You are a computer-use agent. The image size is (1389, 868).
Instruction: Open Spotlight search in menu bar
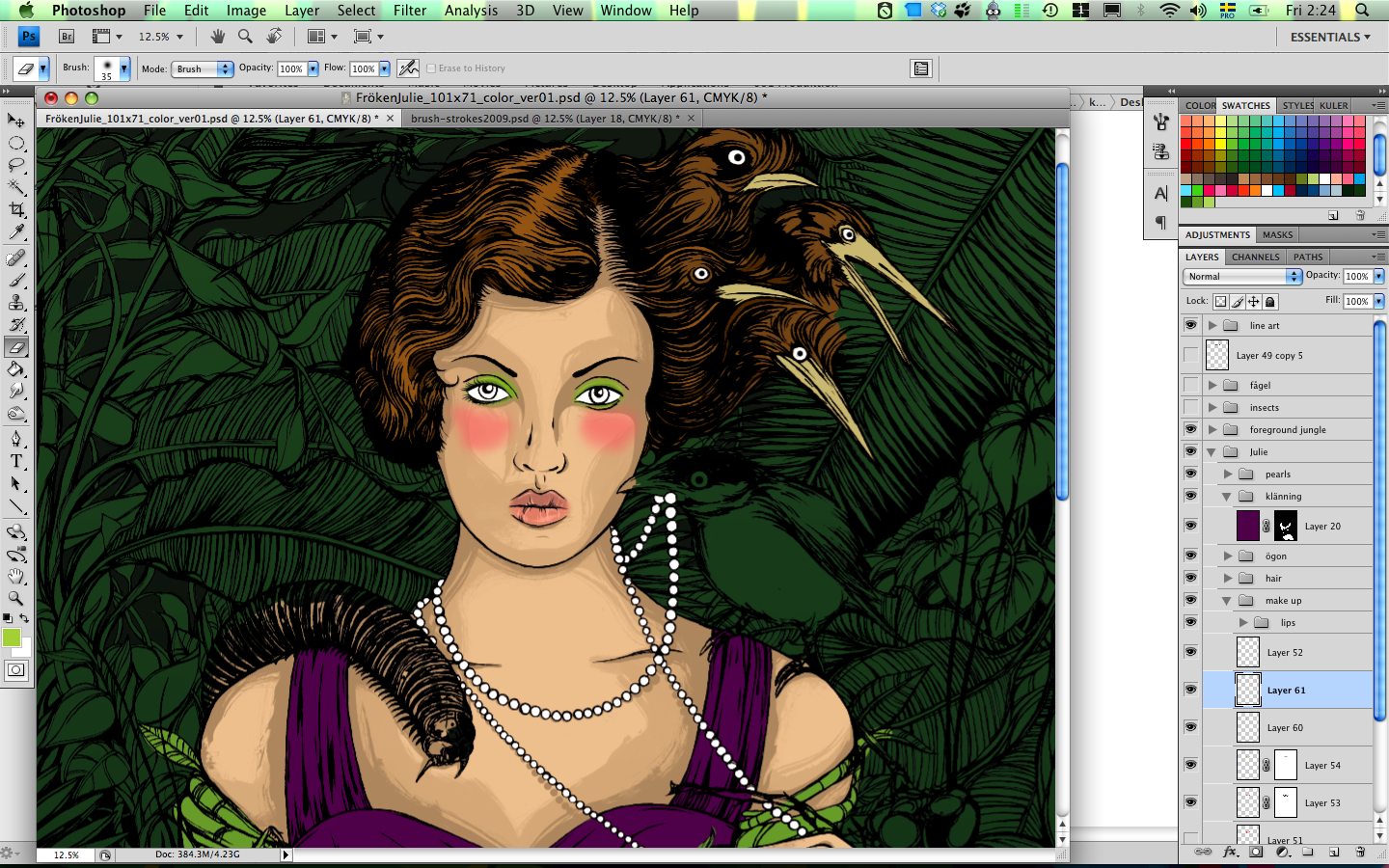point(1362,11)
